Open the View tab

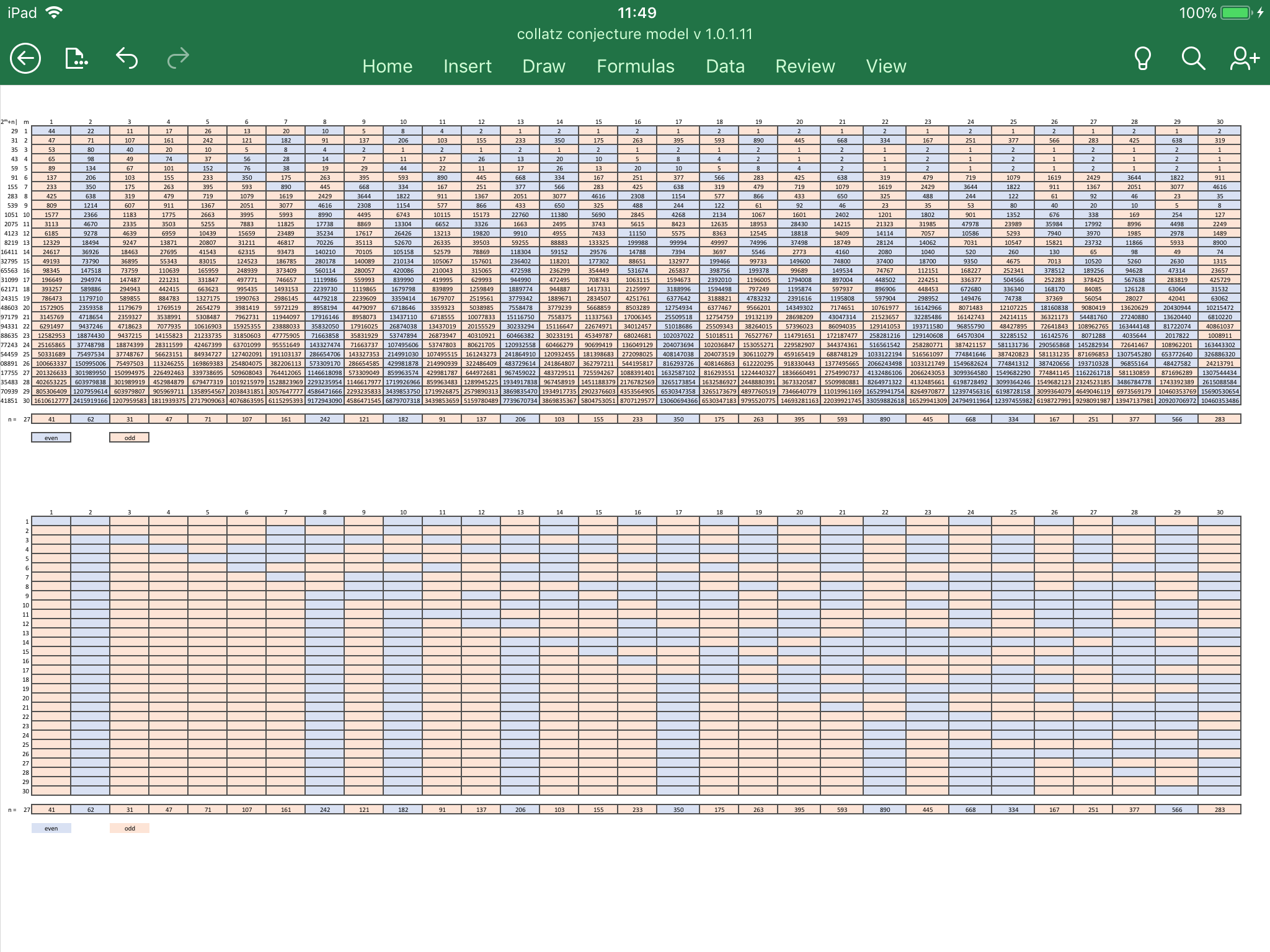pos(886,66)
